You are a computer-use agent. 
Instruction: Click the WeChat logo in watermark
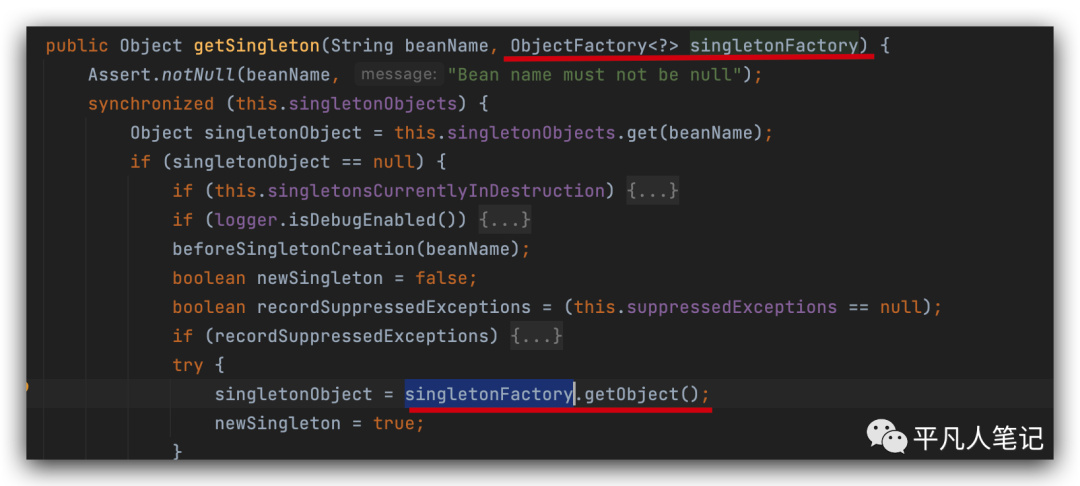pyautogui.click(x=886, y=435)
